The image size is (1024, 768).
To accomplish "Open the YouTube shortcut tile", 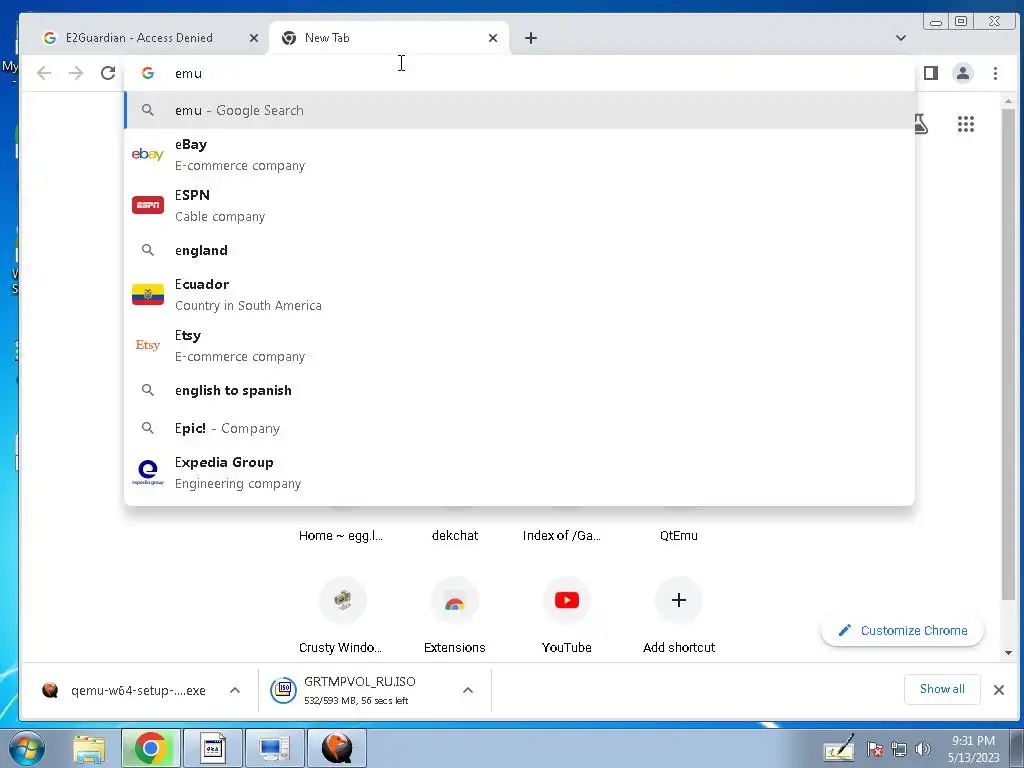I will (567, 600).
